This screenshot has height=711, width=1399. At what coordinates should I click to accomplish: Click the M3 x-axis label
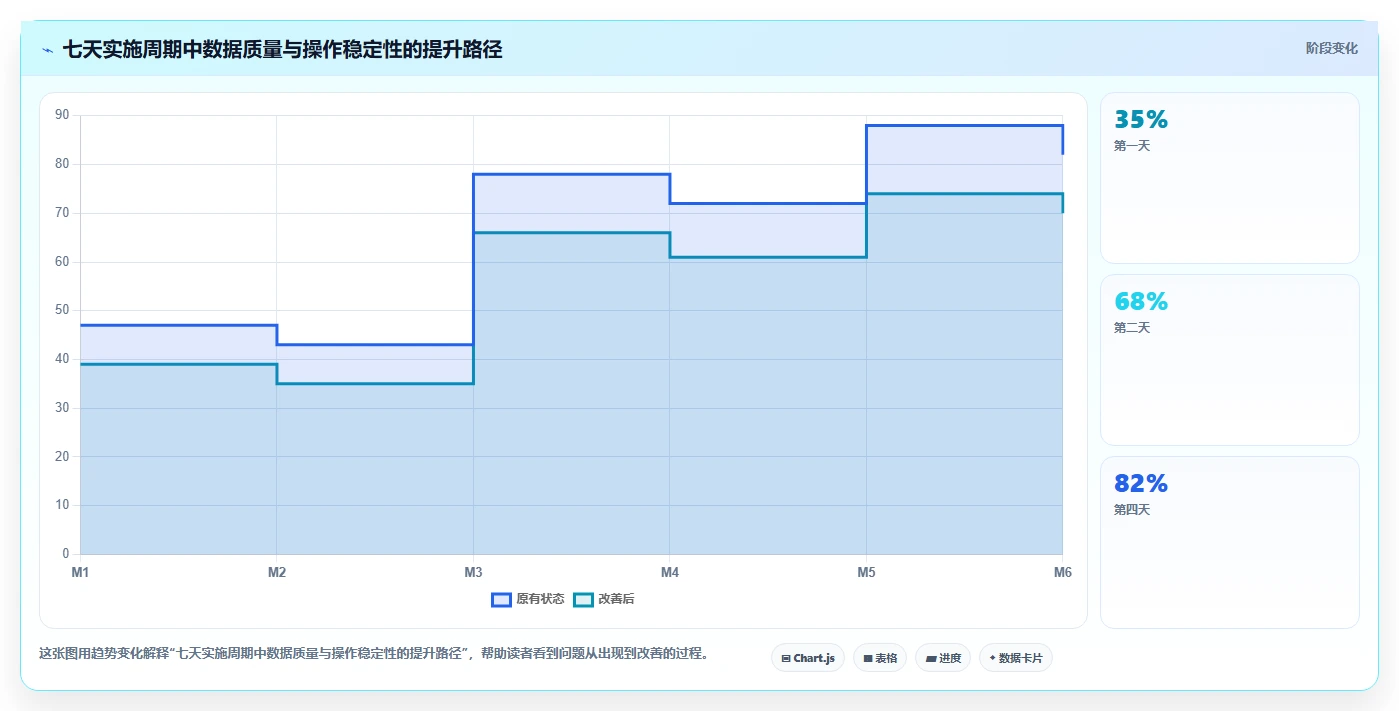[x=473, y=572]
